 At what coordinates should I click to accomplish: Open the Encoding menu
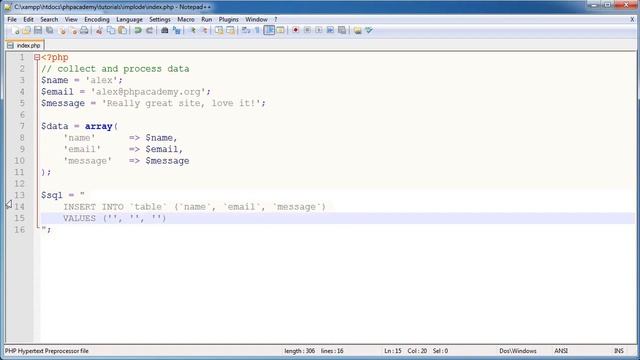[97, 19]
